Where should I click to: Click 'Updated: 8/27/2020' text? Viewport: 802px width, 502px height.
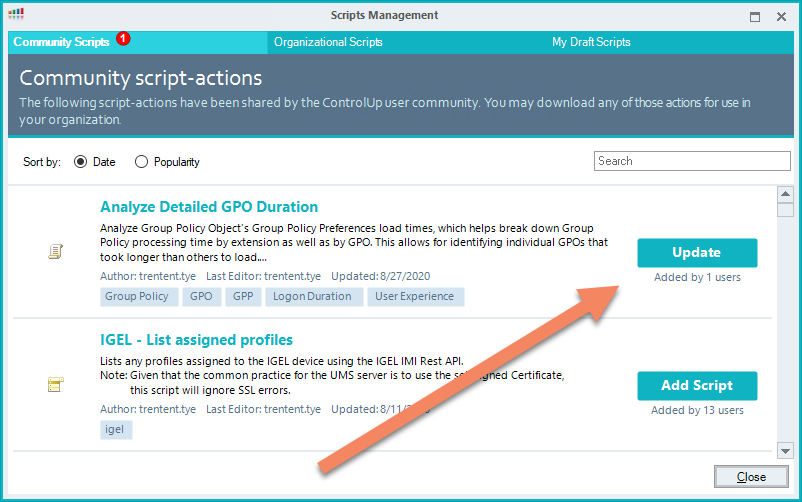point(381,276)
